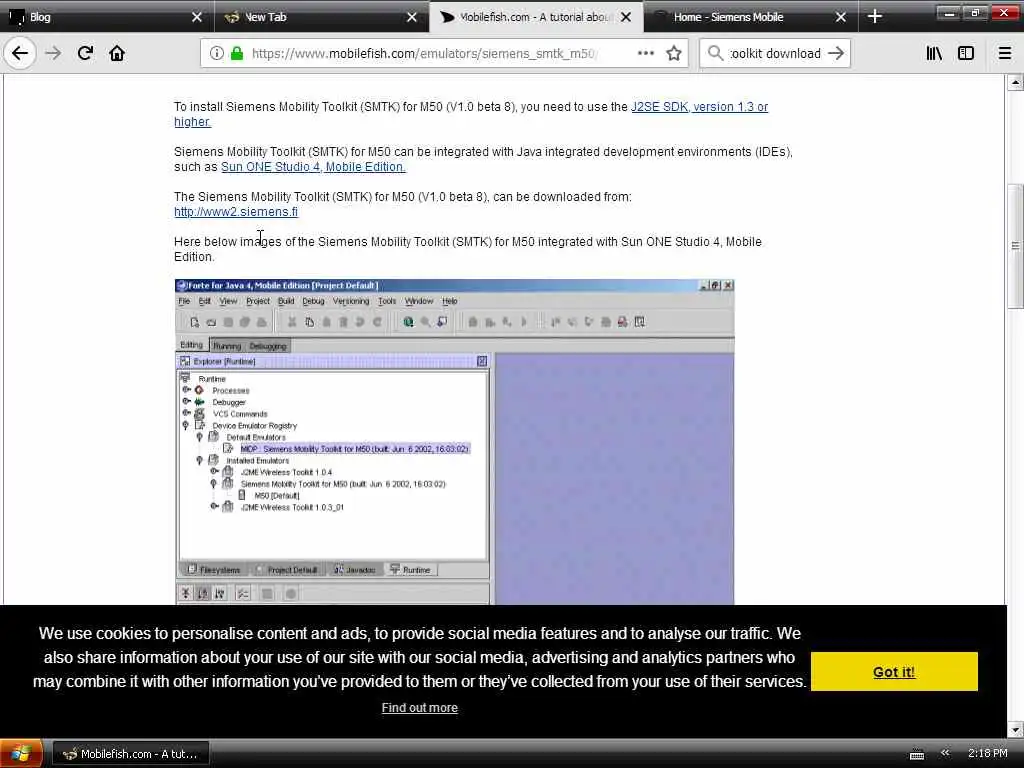Click the Forte for Java screenshot image

[x=455, y=441]
